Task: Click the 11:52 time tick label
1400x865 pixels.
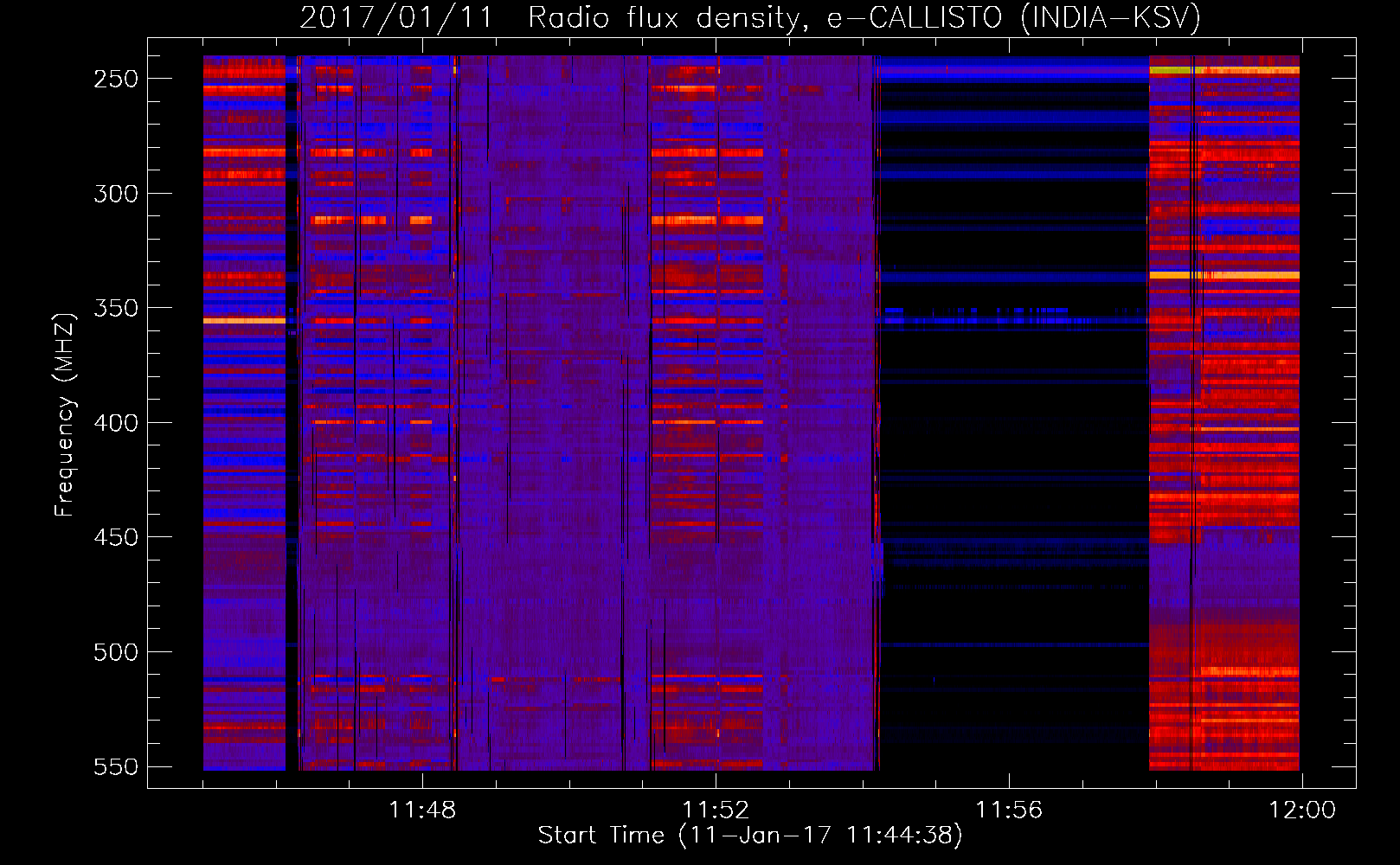Action: click(x=716, y=811)
